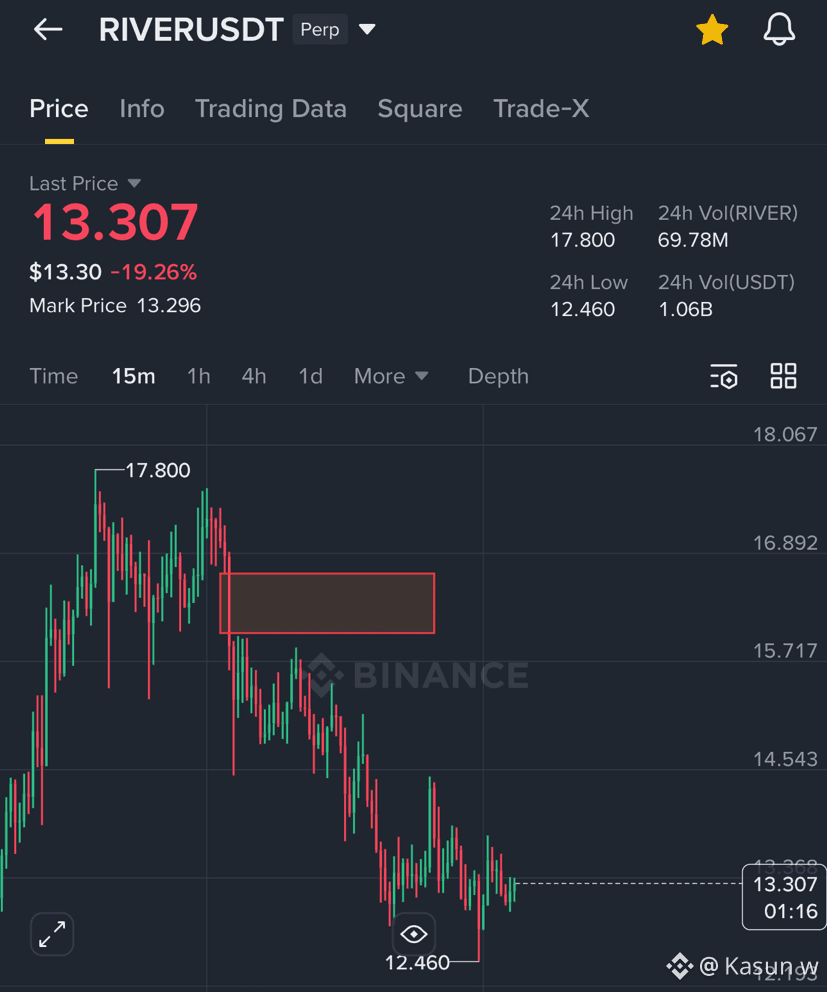This screenshot has height=992, width=827.
Task: Switch to the Info tab
Action: (x=142, y=109)
